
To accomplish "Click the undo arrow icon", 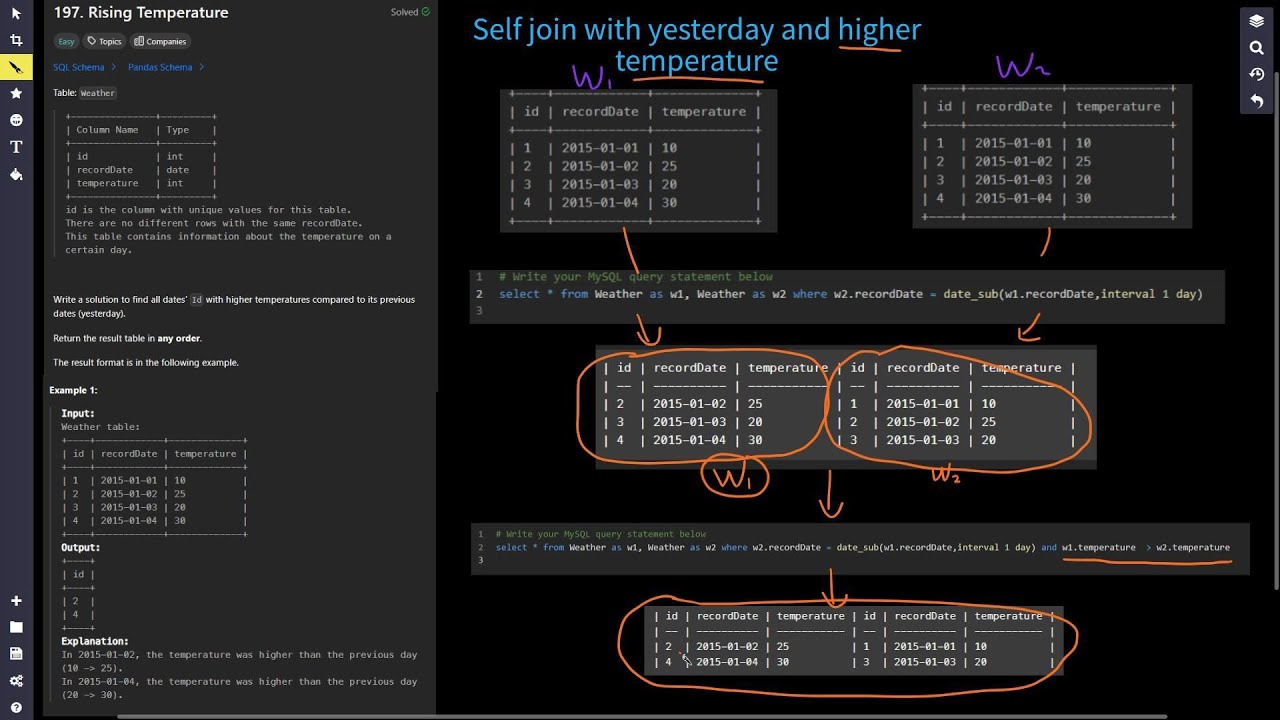I will tap(1257, 101).
